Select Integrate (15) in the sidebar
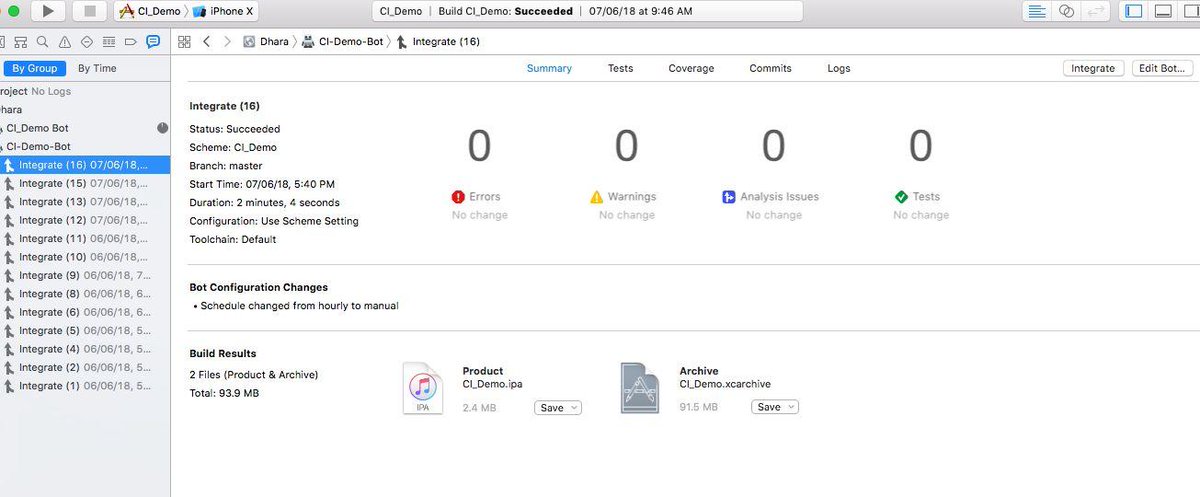Viewport: 1200px width, 497px height. point(85,183)
